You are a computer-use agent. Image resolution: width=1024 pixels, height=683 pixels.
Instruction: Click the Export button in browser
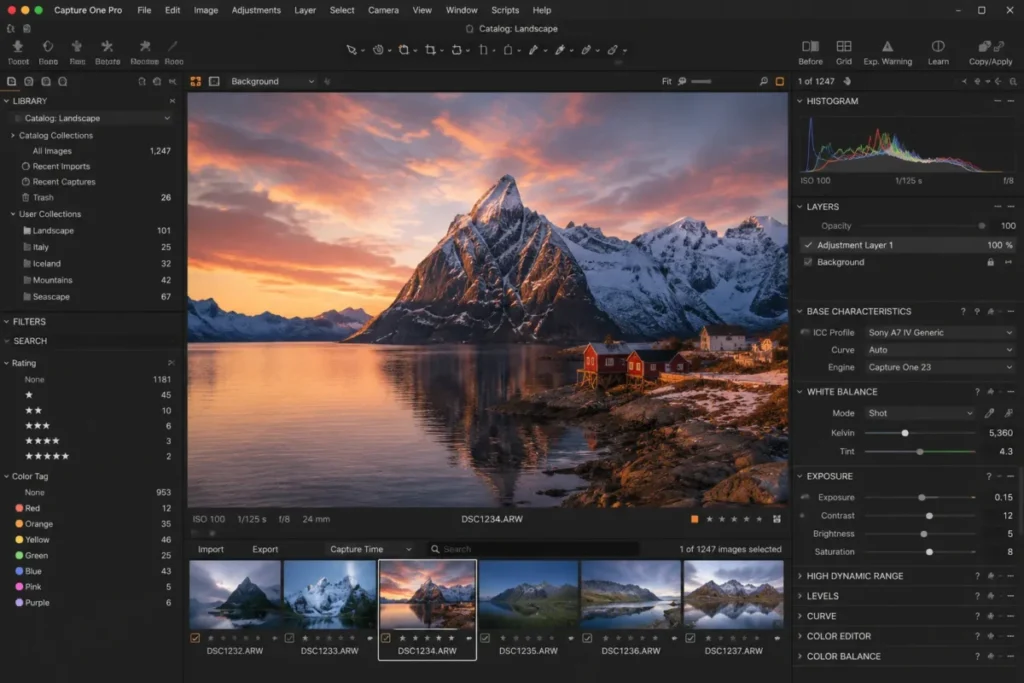[x=265, y=549]
